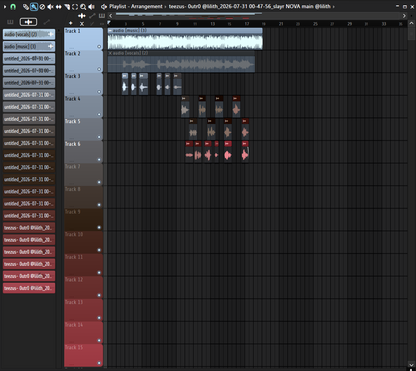The image size is (416, 371).
Task: Focus audio clips in the playlist header
Action: tap(82, 16)
